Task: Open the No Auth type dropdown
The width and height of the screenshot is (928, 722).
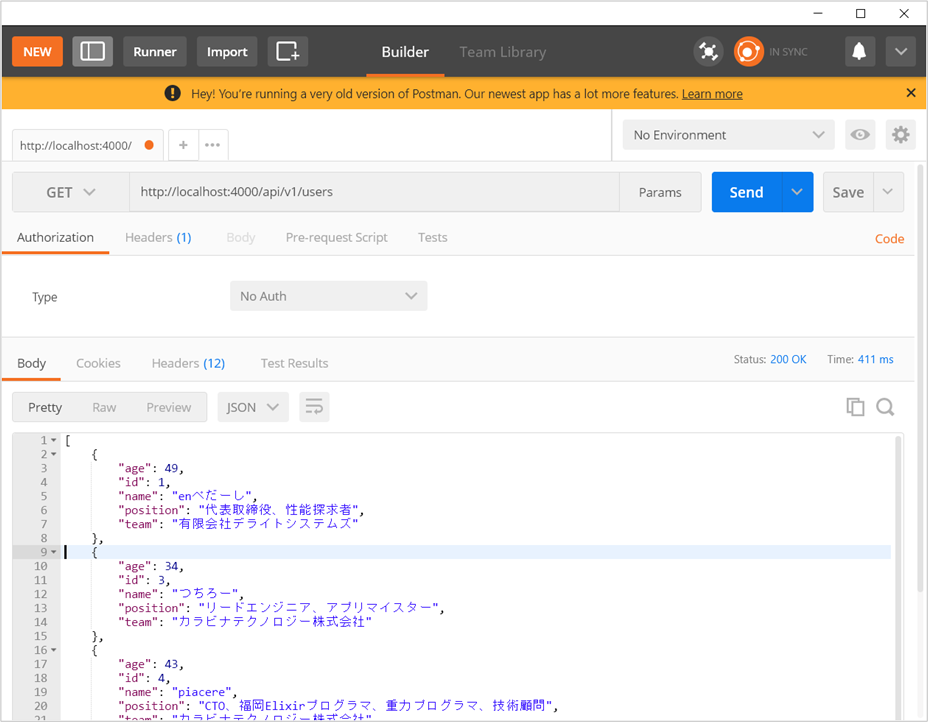Action: tap(328, 296)
